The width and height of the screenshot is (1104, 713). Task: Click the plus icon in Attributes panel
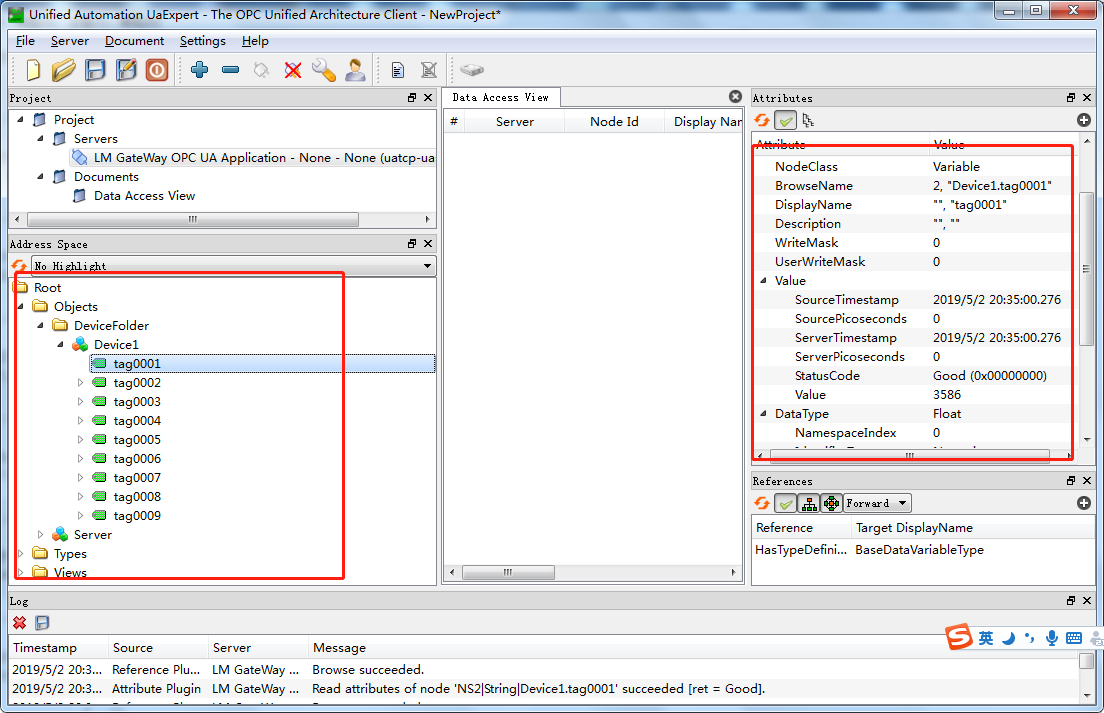pyautogui.click(x=1084, y=120)
